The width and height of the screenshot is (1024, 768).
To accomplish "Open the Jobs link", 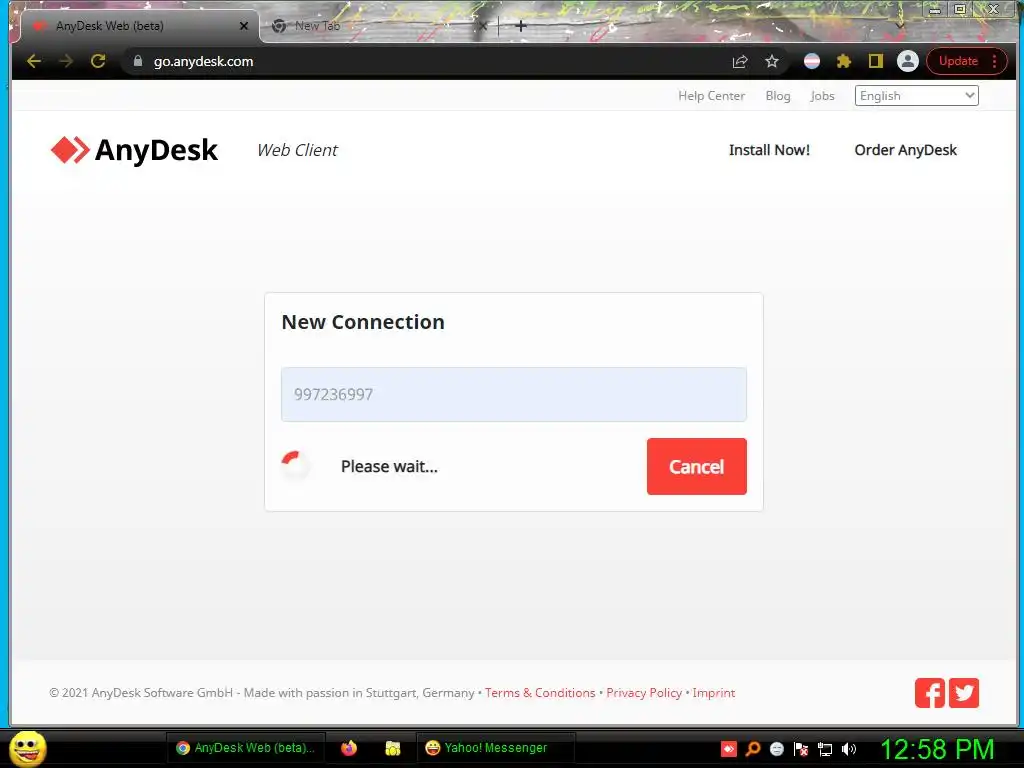I will (822, 96).
